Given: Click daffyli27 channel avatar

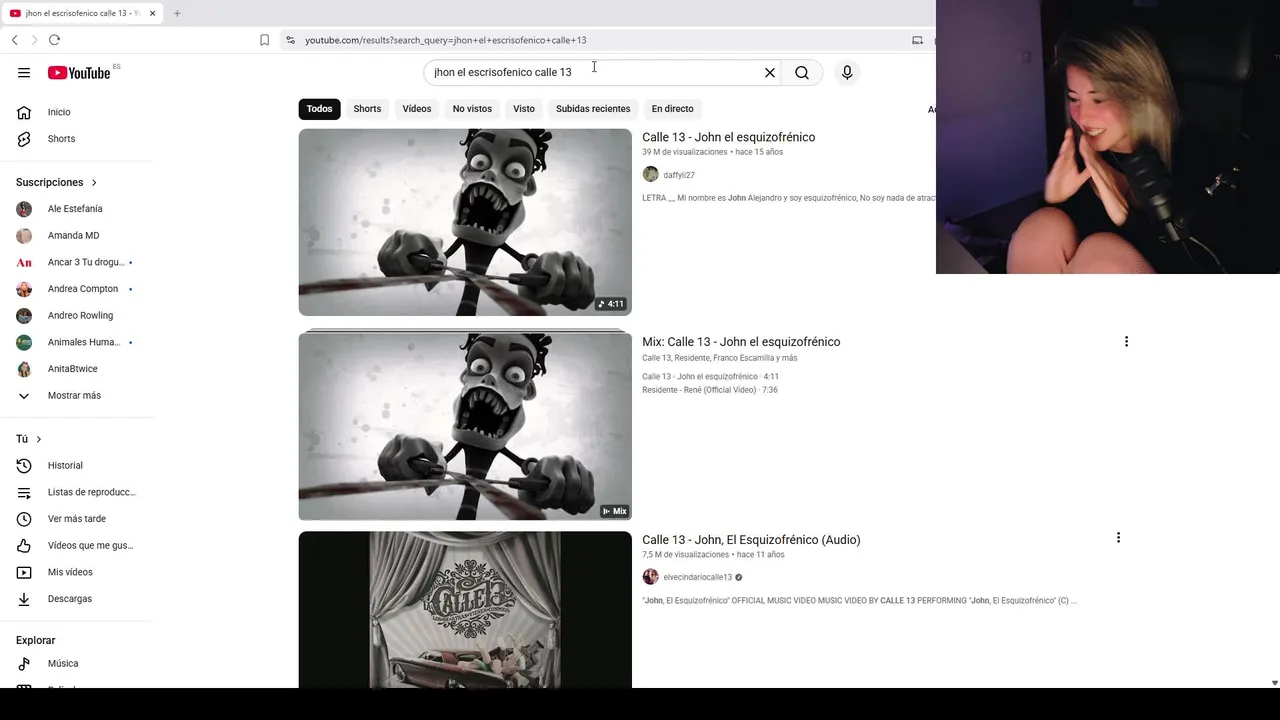Looking at the screenshot, I should click(x=650, y=174).
